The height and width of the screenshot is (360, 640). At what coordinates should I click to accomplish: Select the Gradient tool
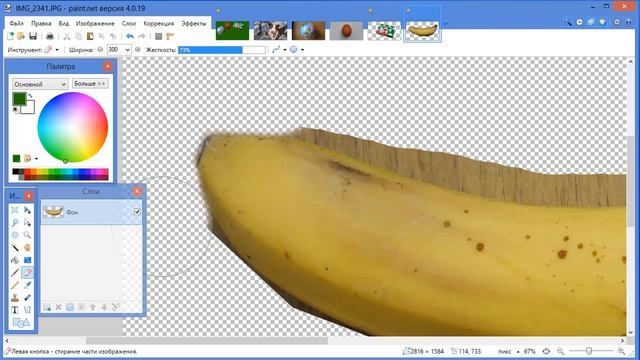(x=27, y=260)
